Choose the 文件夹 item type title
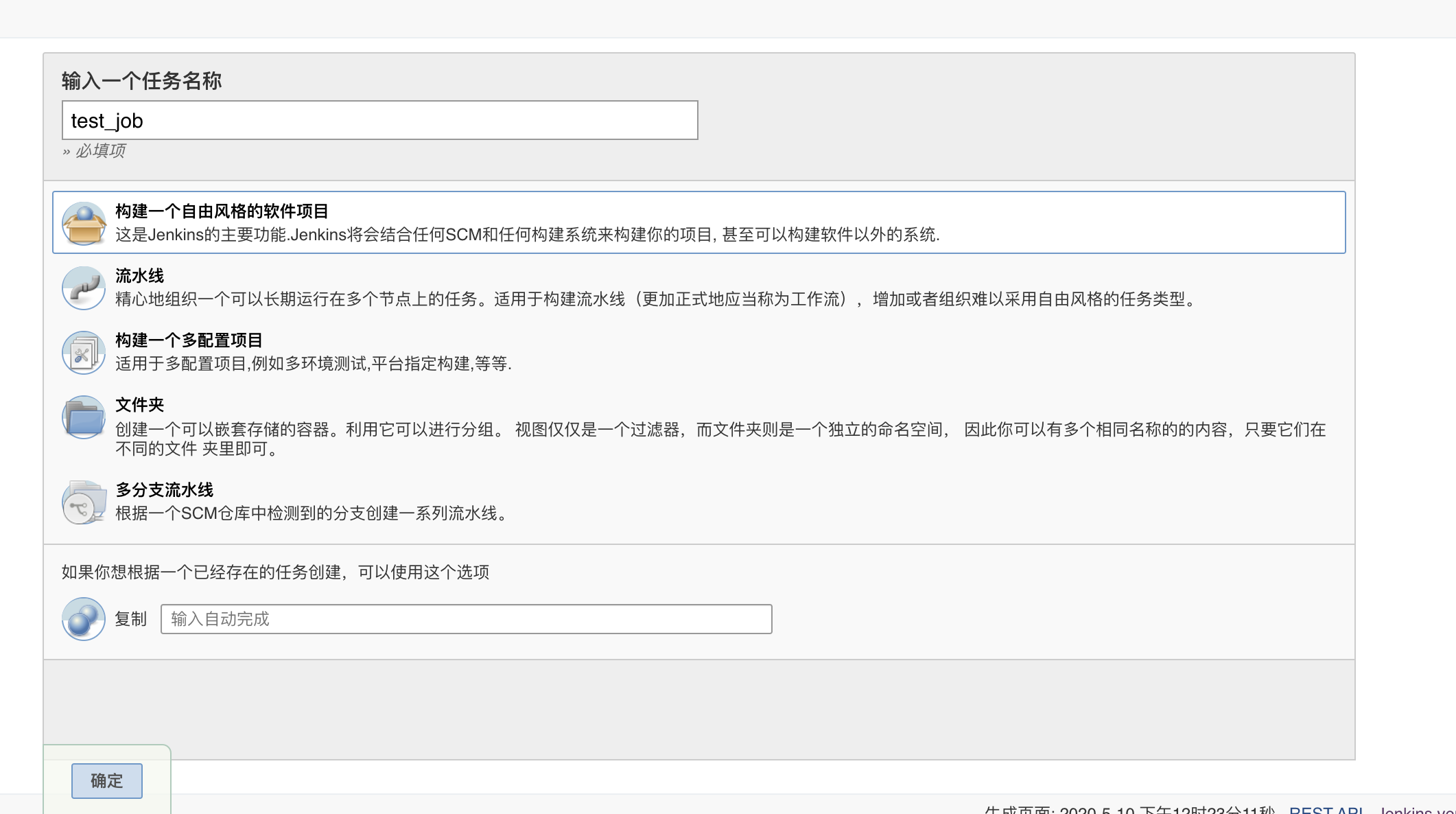The height and width of the screenshot is (814, 1456). [139, 405]
